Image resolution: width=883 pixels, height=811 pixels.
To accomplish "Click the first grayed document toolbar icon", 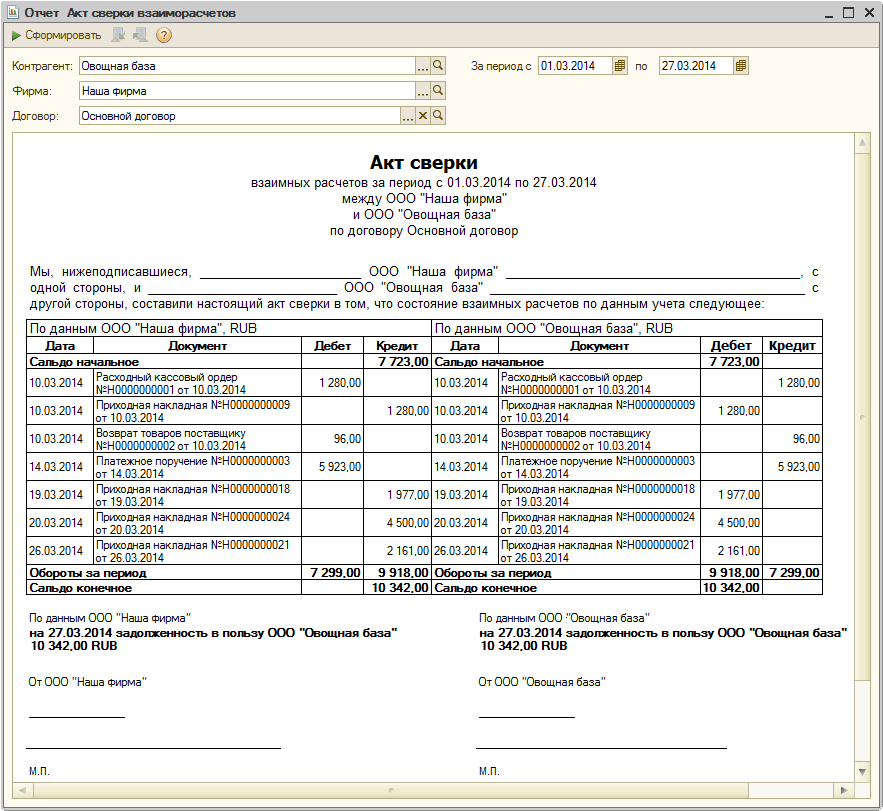I will click(x=118, y=35).
